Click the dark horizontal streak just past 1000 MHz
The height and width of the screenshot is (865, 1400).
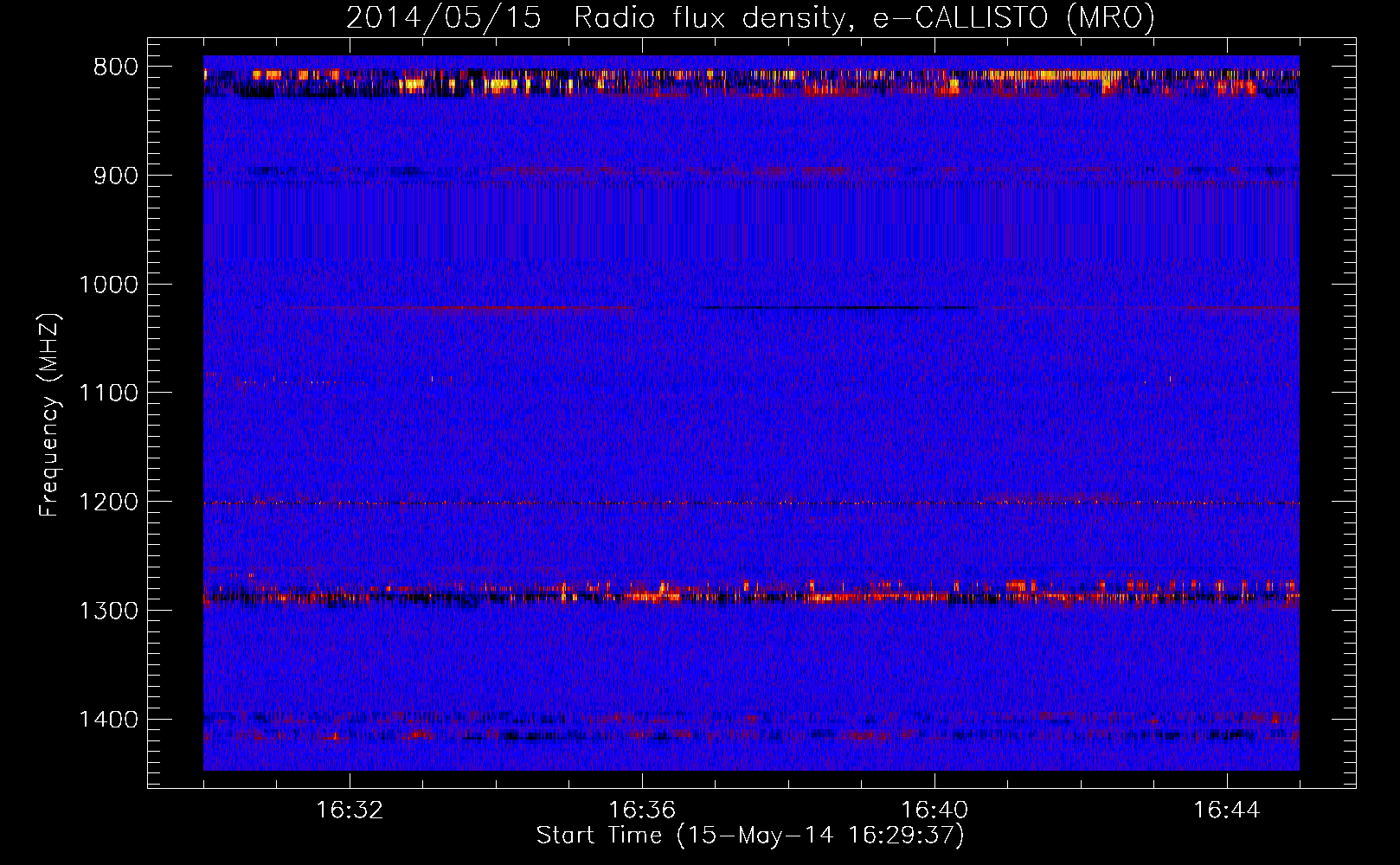point(838,307)
